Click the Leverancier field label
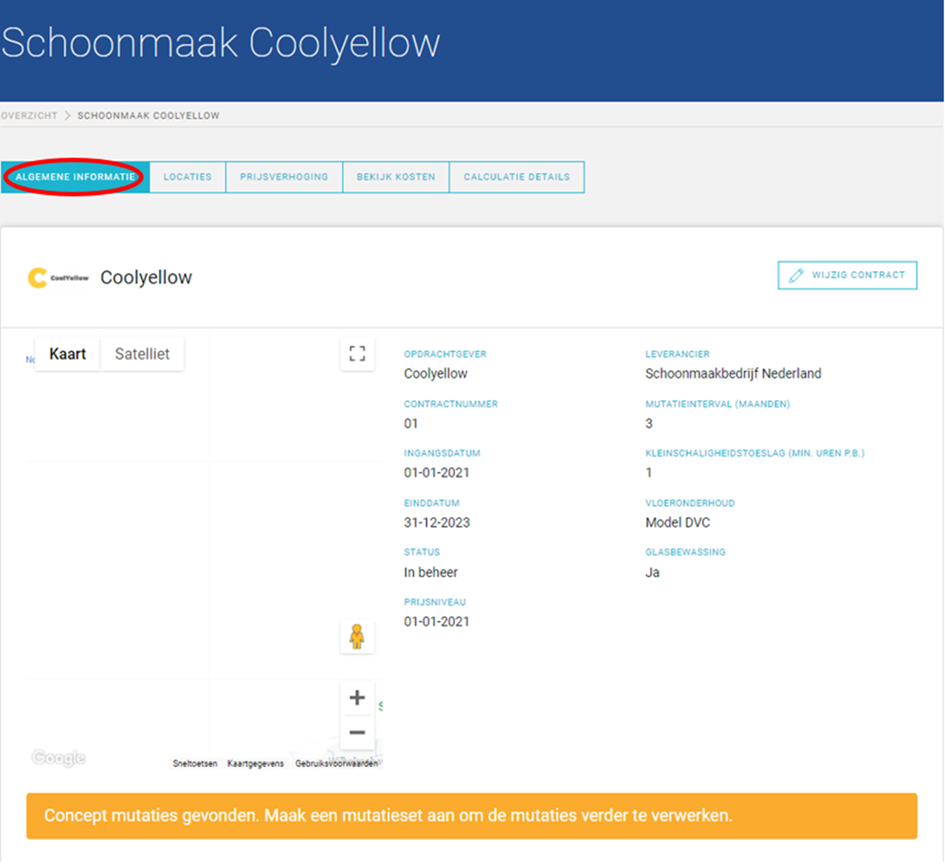Image resolution: width=945 pixels, height=866 pixels. (x=677, y=354)
